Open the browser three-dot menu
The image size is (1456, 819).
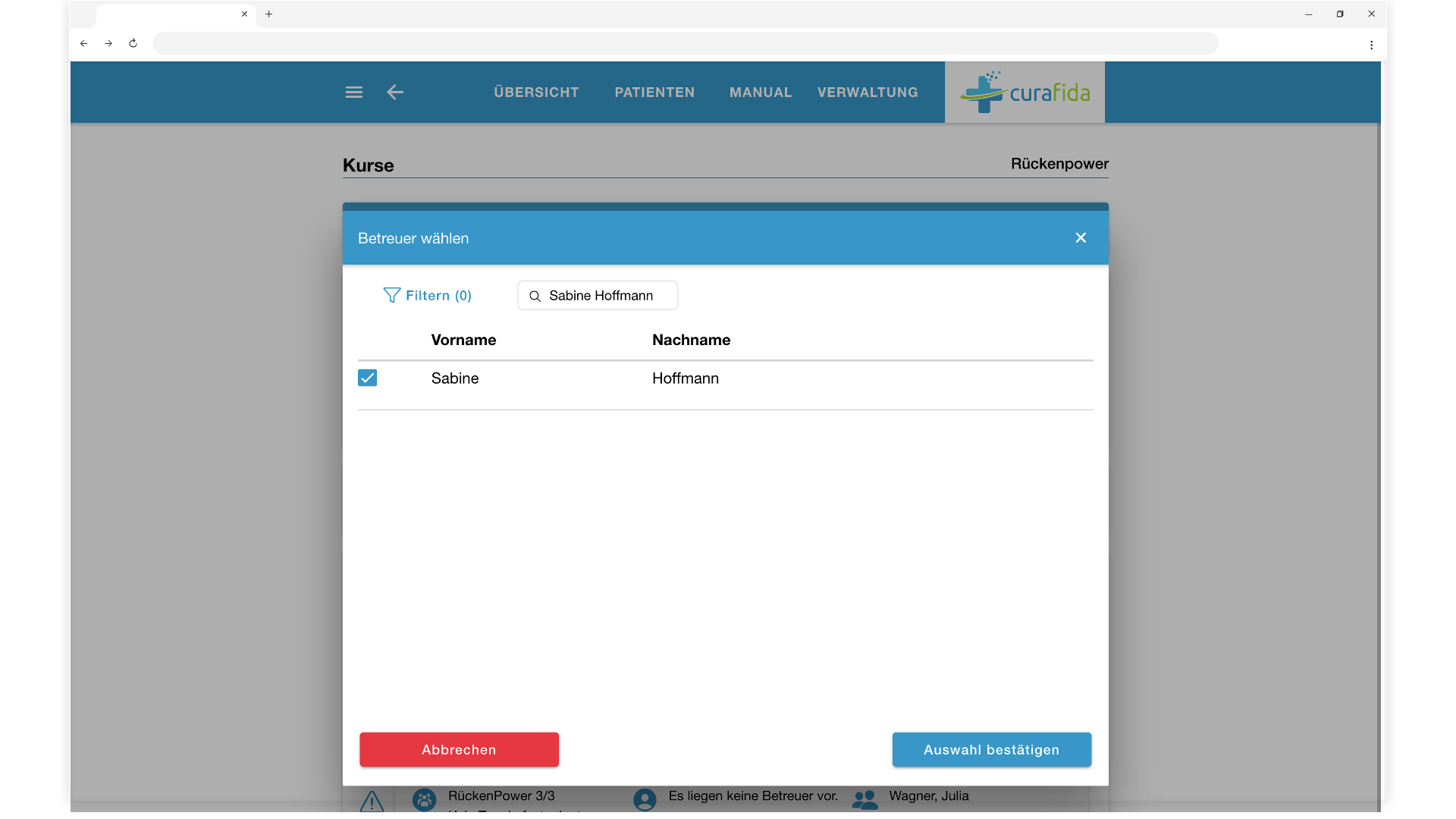(1371, 45)
